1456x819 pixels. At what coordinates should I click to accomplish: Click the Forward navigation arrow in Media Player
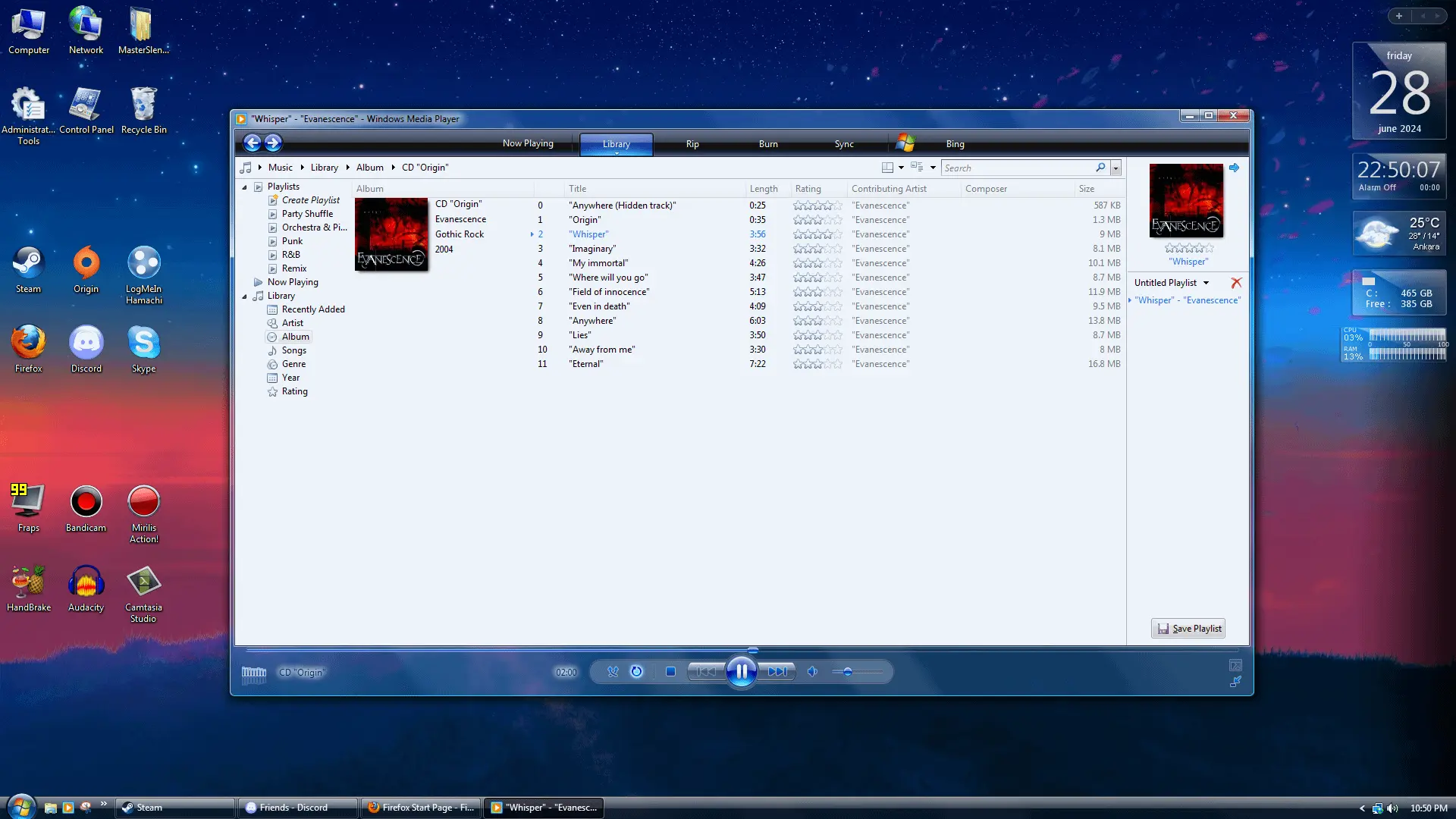273,143
